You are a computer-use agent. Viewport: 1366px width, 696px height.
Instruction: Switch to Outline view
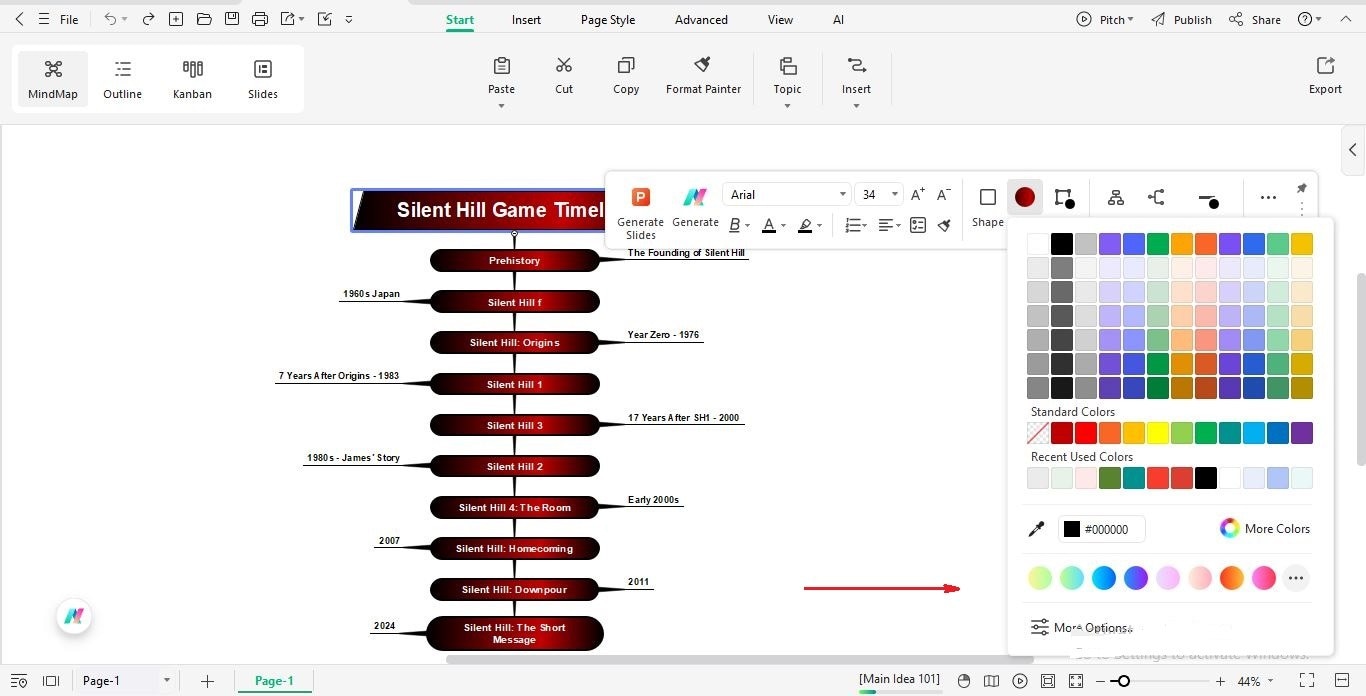122,79
